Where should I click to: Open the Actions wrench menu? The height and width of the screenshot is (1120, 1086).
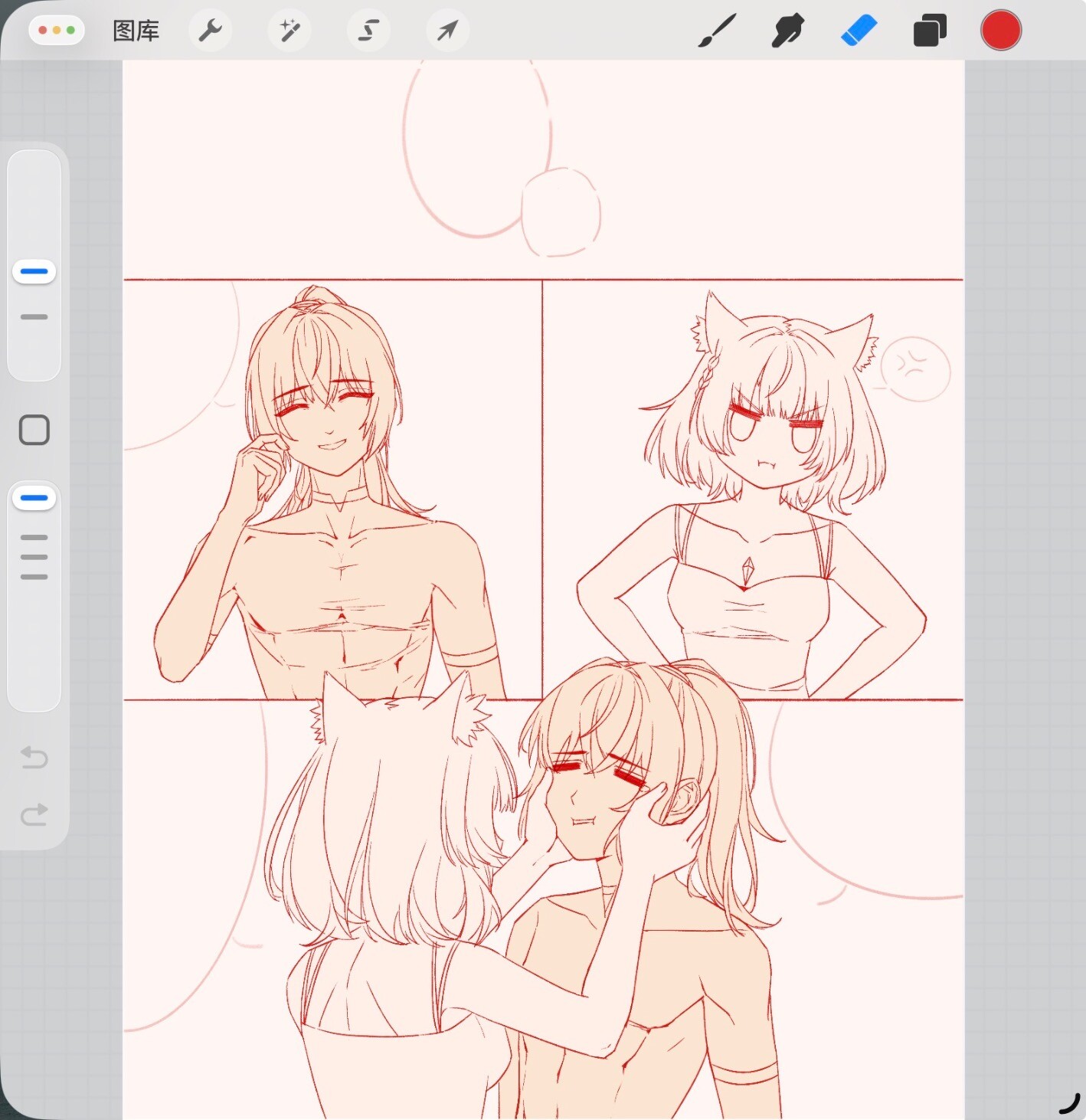point(210,31)
